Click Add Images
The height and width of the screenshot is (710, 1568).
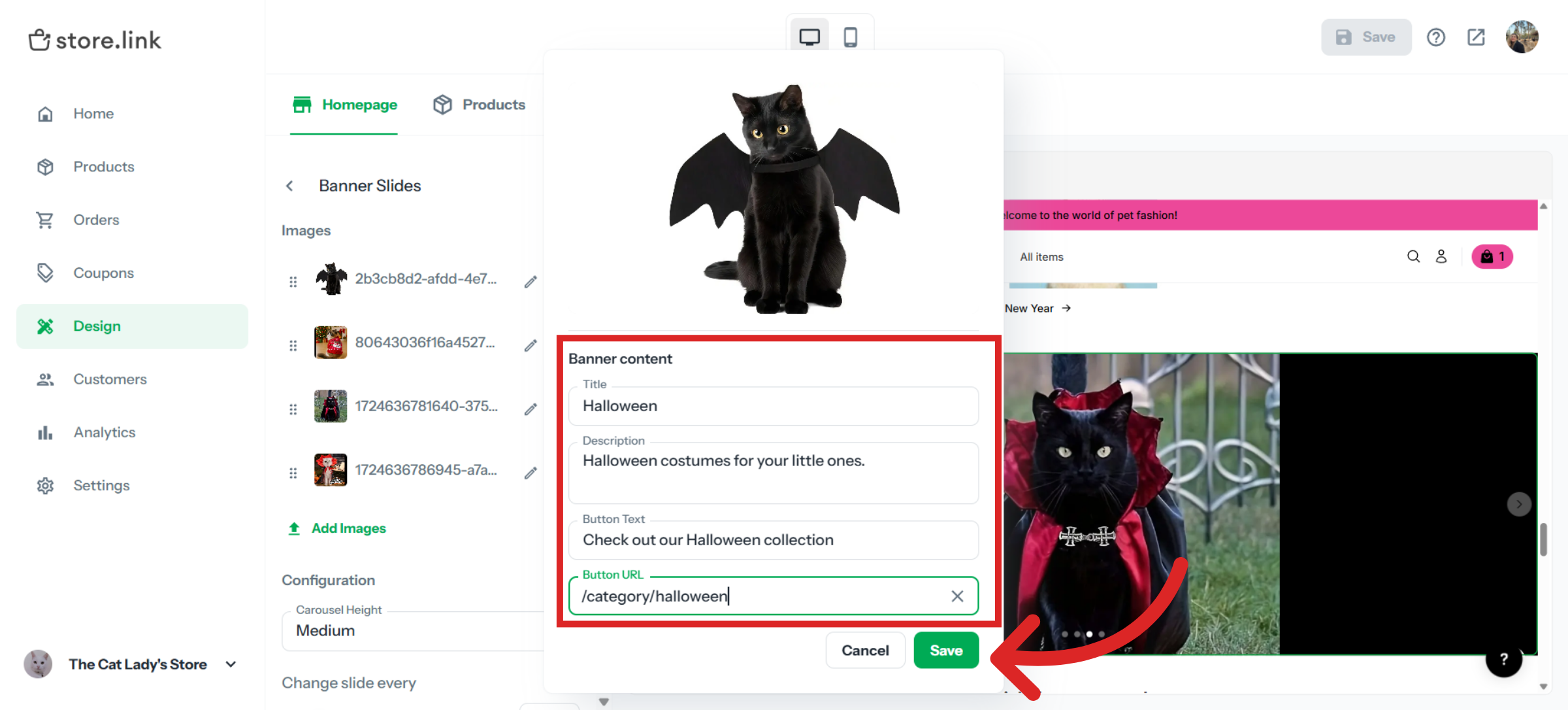(337, 528)
